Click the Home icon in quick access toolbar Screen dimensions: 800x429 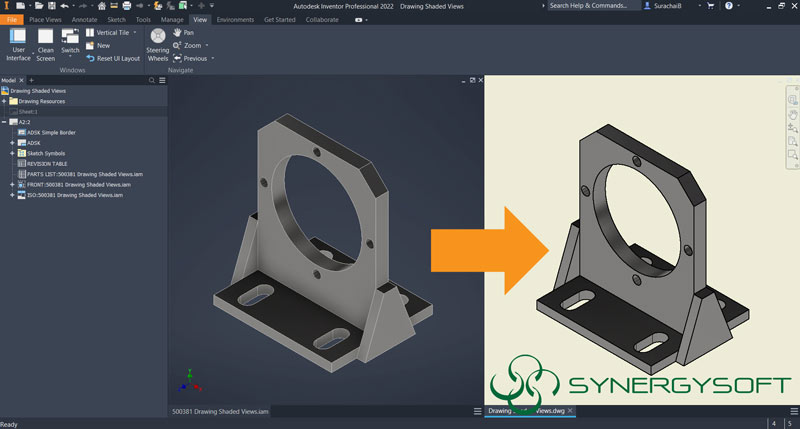coord(102,6)
